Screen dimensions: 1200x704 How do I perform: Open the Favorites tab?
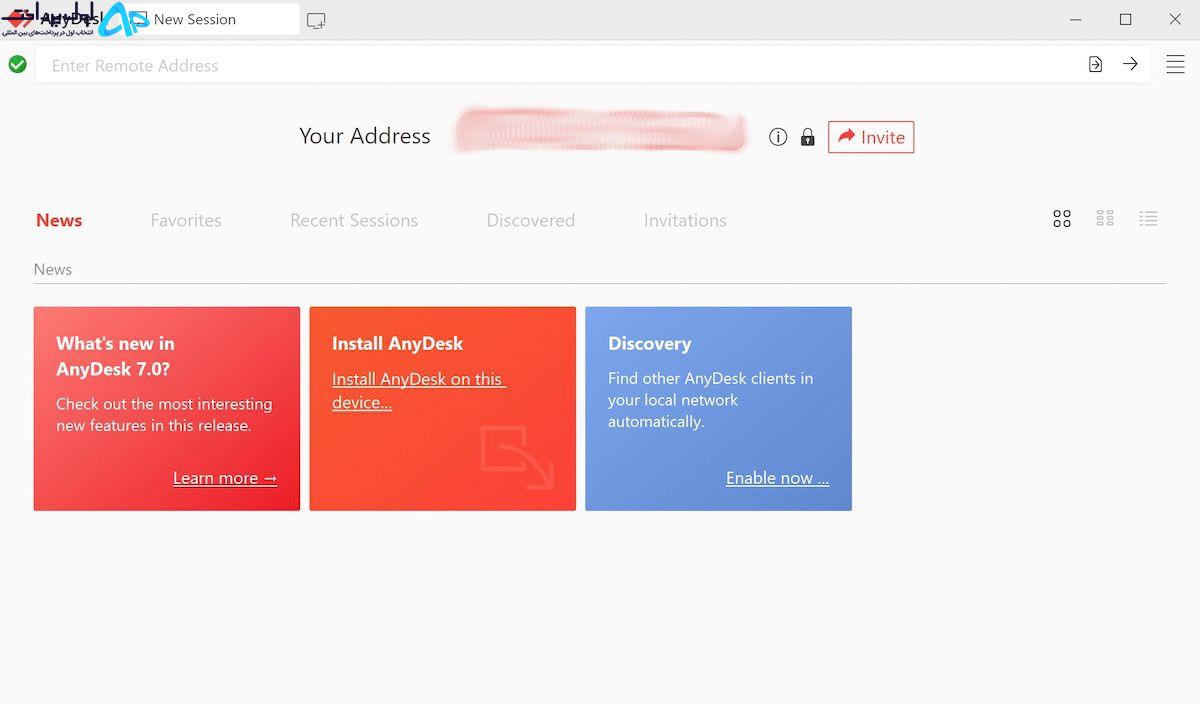pyautogui.click(x=186, y=220)
